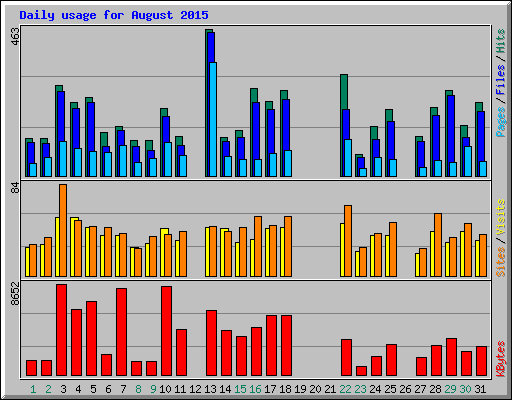Image resolution: width=512 pixels, height=400 pixels.
Task: Click day 30 on the x-axis
Action: tap(465, 389)
